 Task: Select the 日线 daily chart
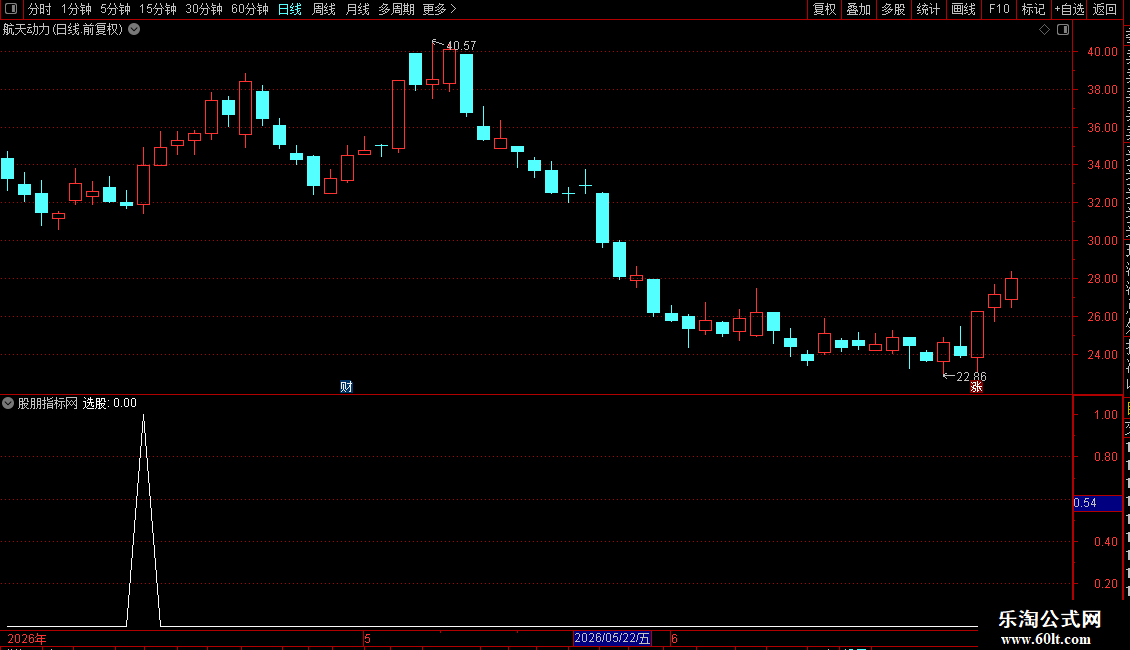click(290, 9)
